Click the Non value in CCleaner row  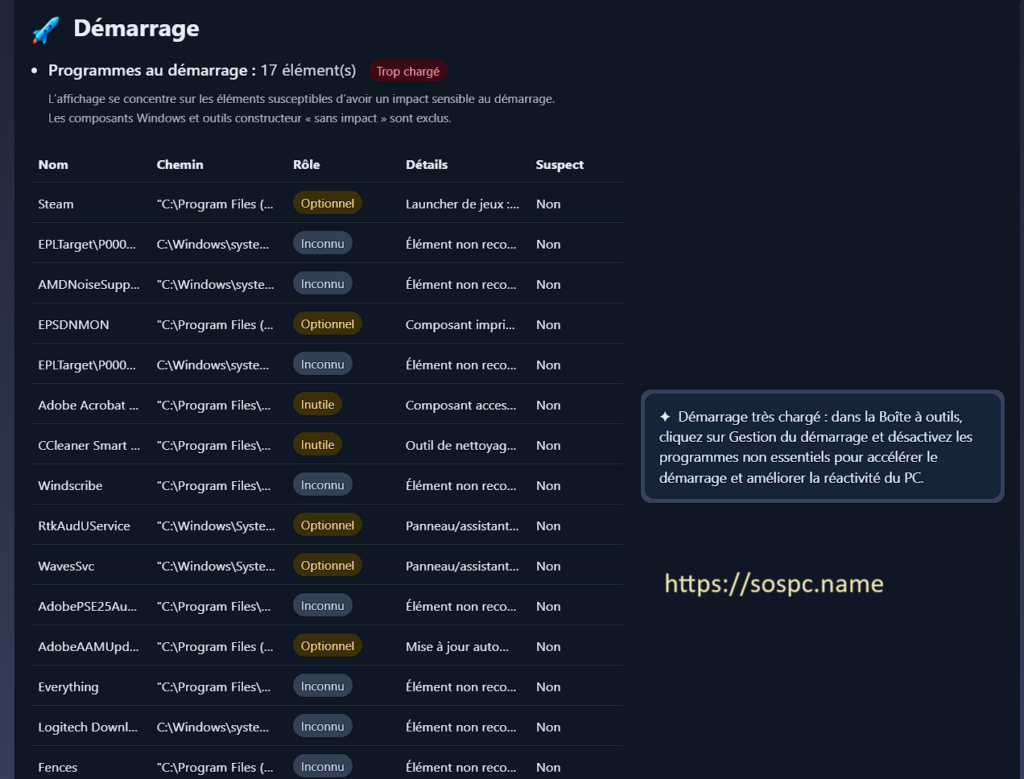[548, 445]
